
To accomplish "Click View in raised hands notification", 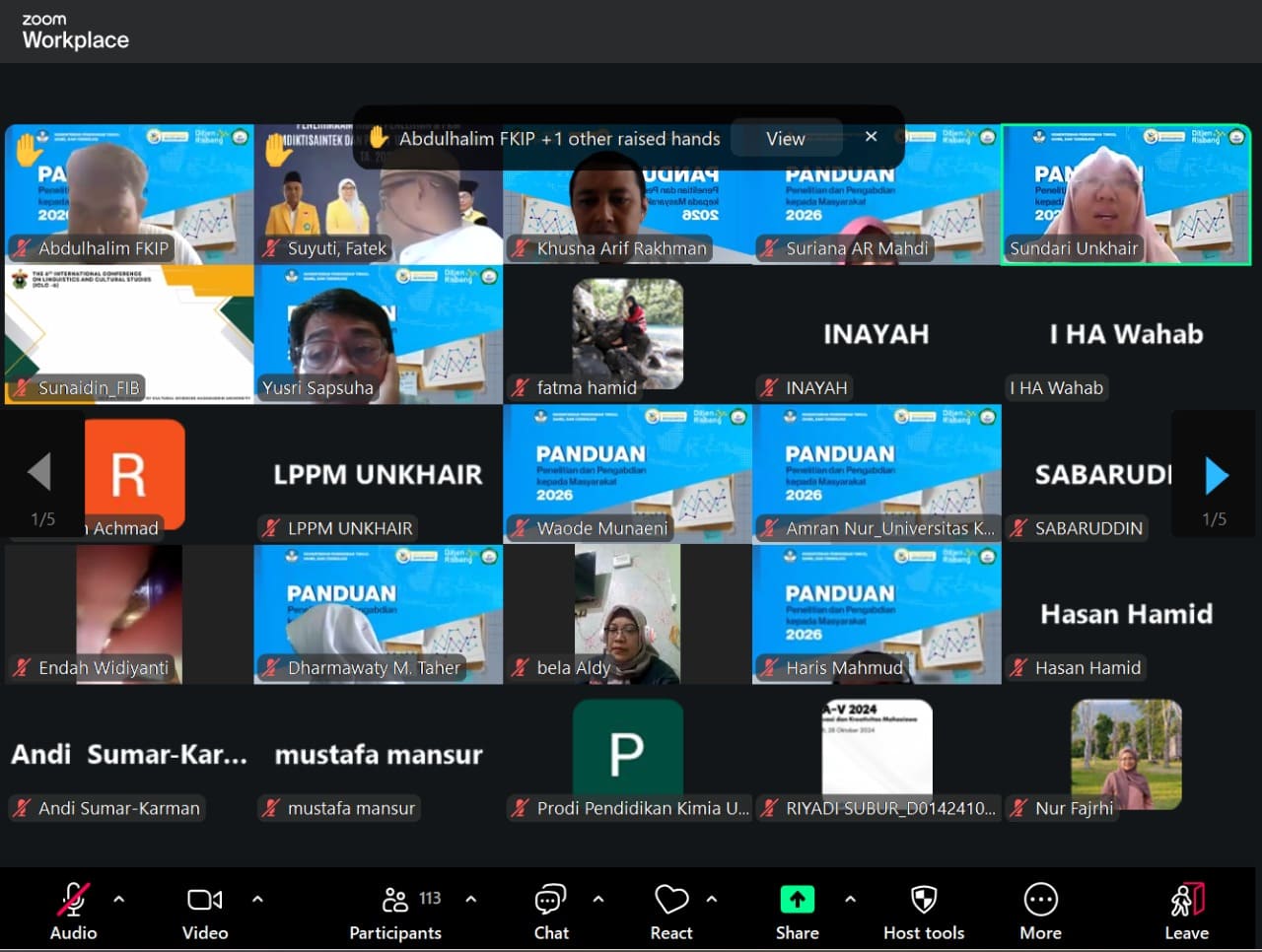I will (786, 139).
